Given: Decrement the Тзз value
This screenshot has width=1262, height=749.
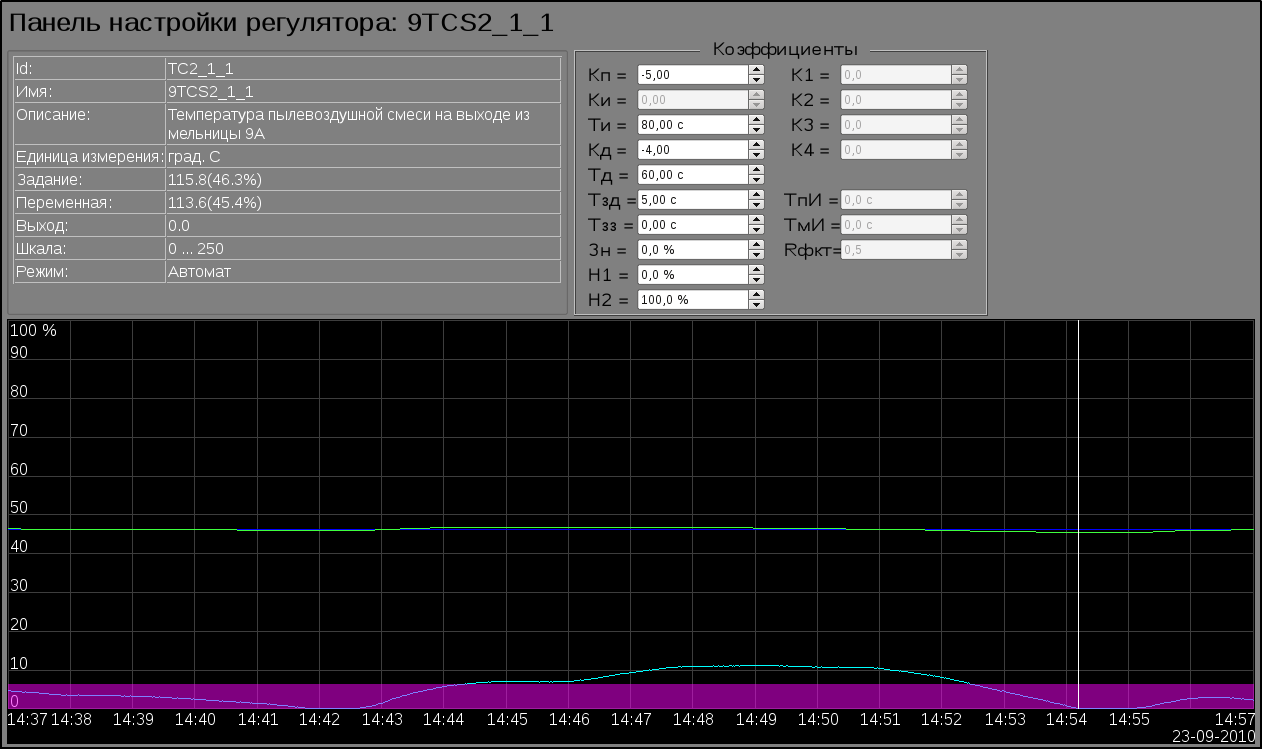Looking at the screenshot, I should tap(757, 229).
